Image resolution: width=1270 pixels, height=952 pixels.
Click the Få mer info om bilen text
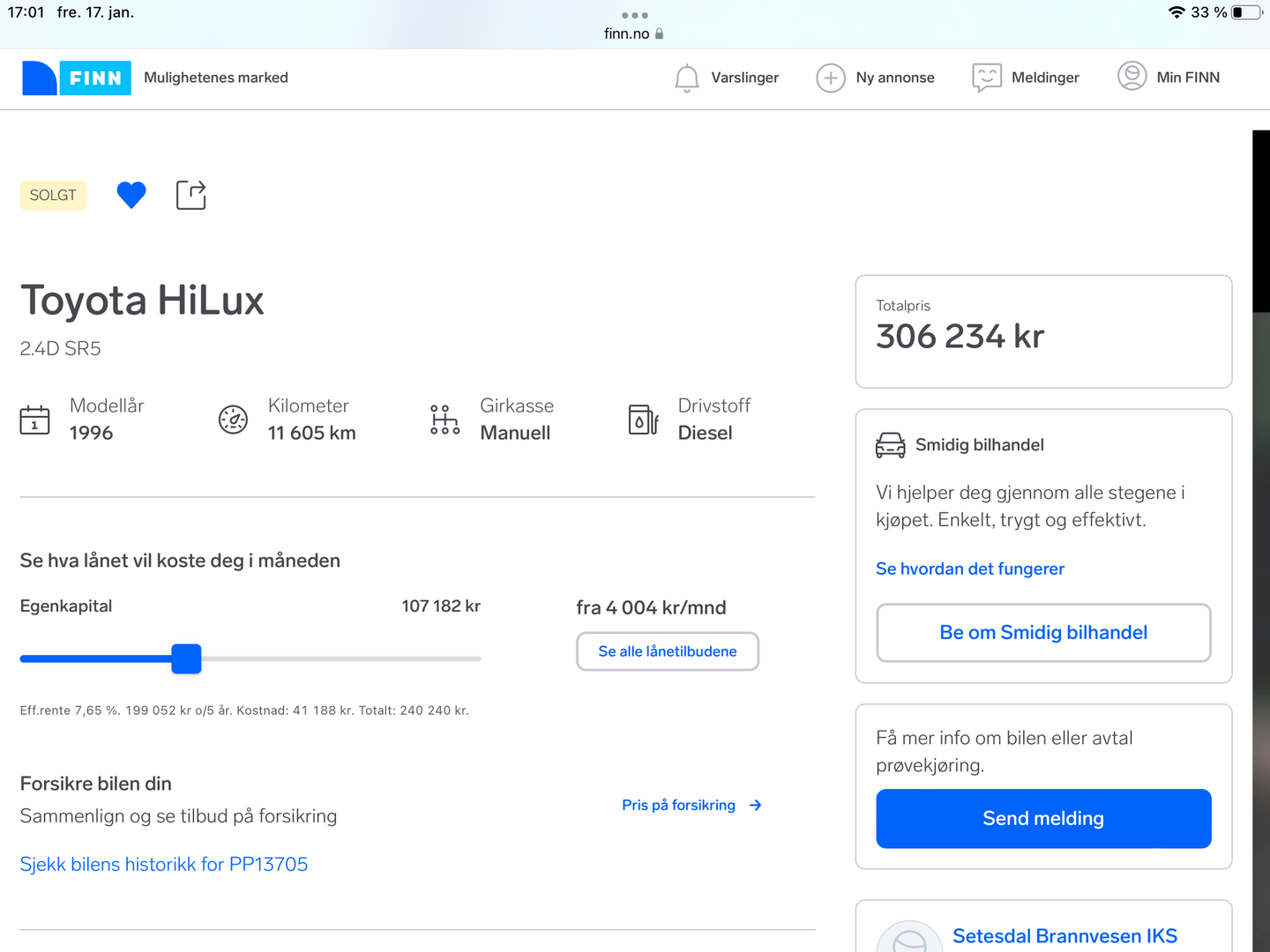point(1004,751)
